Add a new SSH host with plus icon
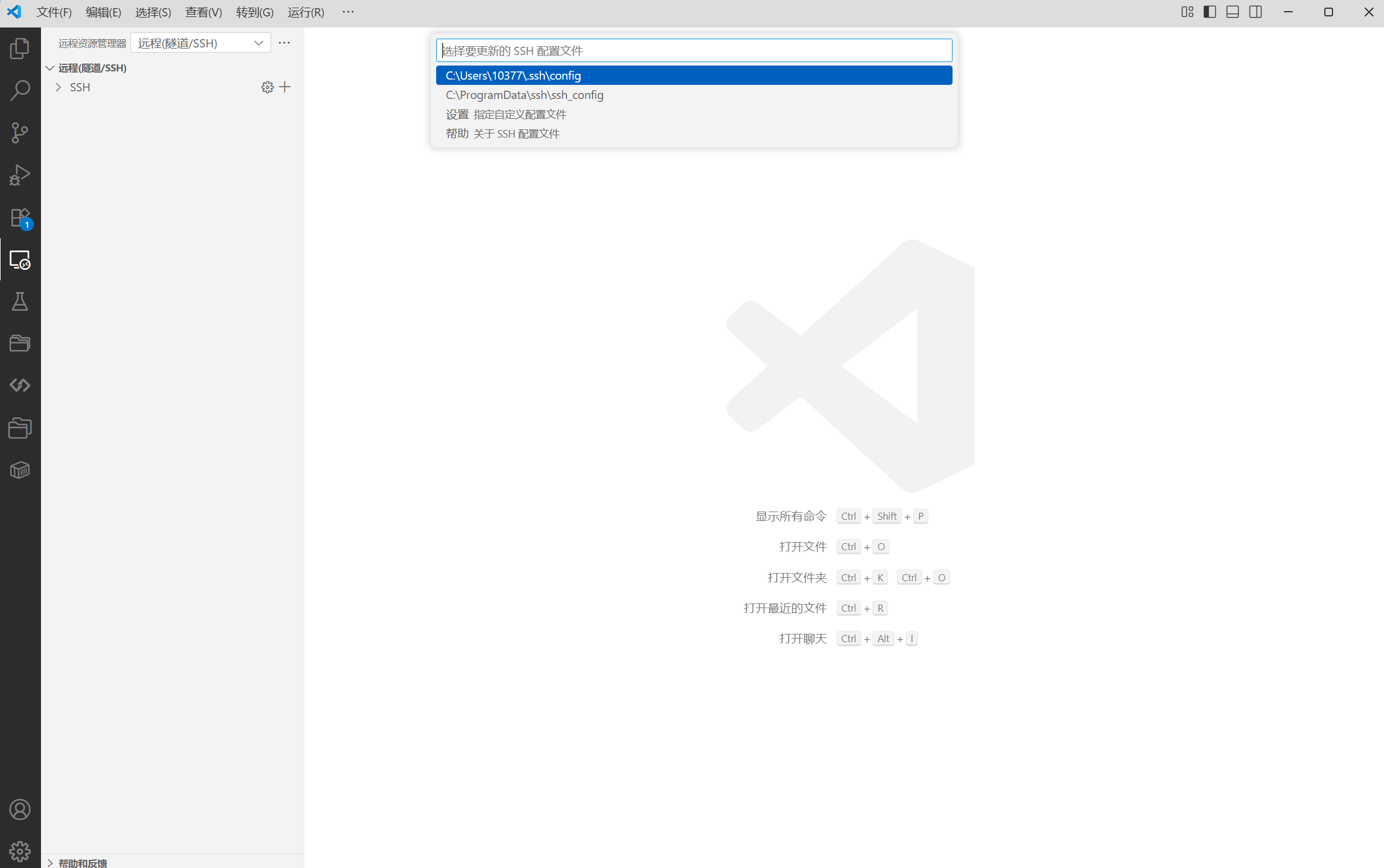This screenshot has width=1384, height=868. click(x=285, y=87)
